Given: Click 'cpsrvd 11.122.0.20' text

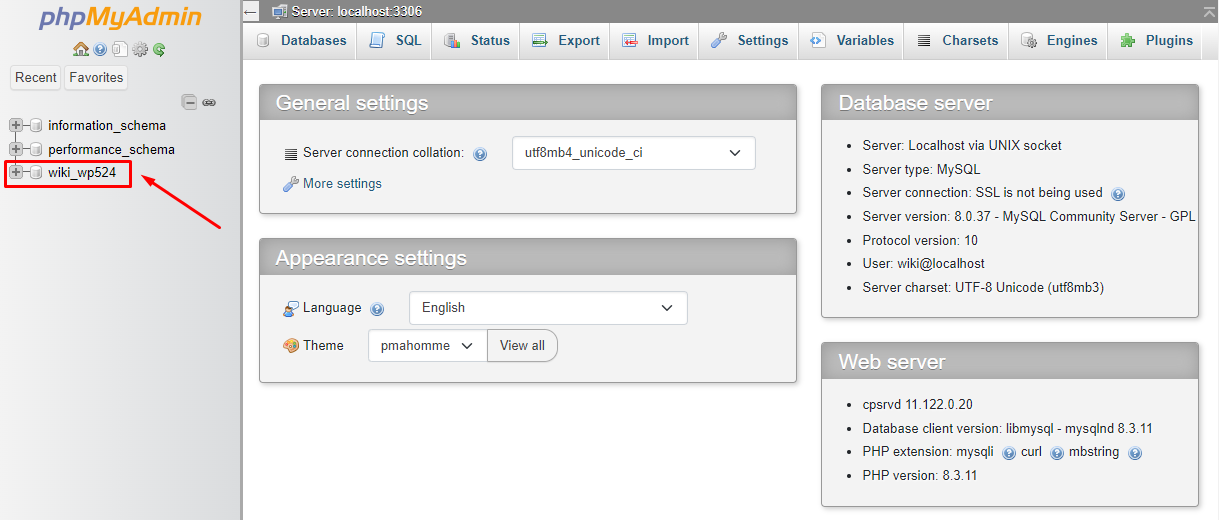Looking at the screenshot, I should tap(917, 405).
